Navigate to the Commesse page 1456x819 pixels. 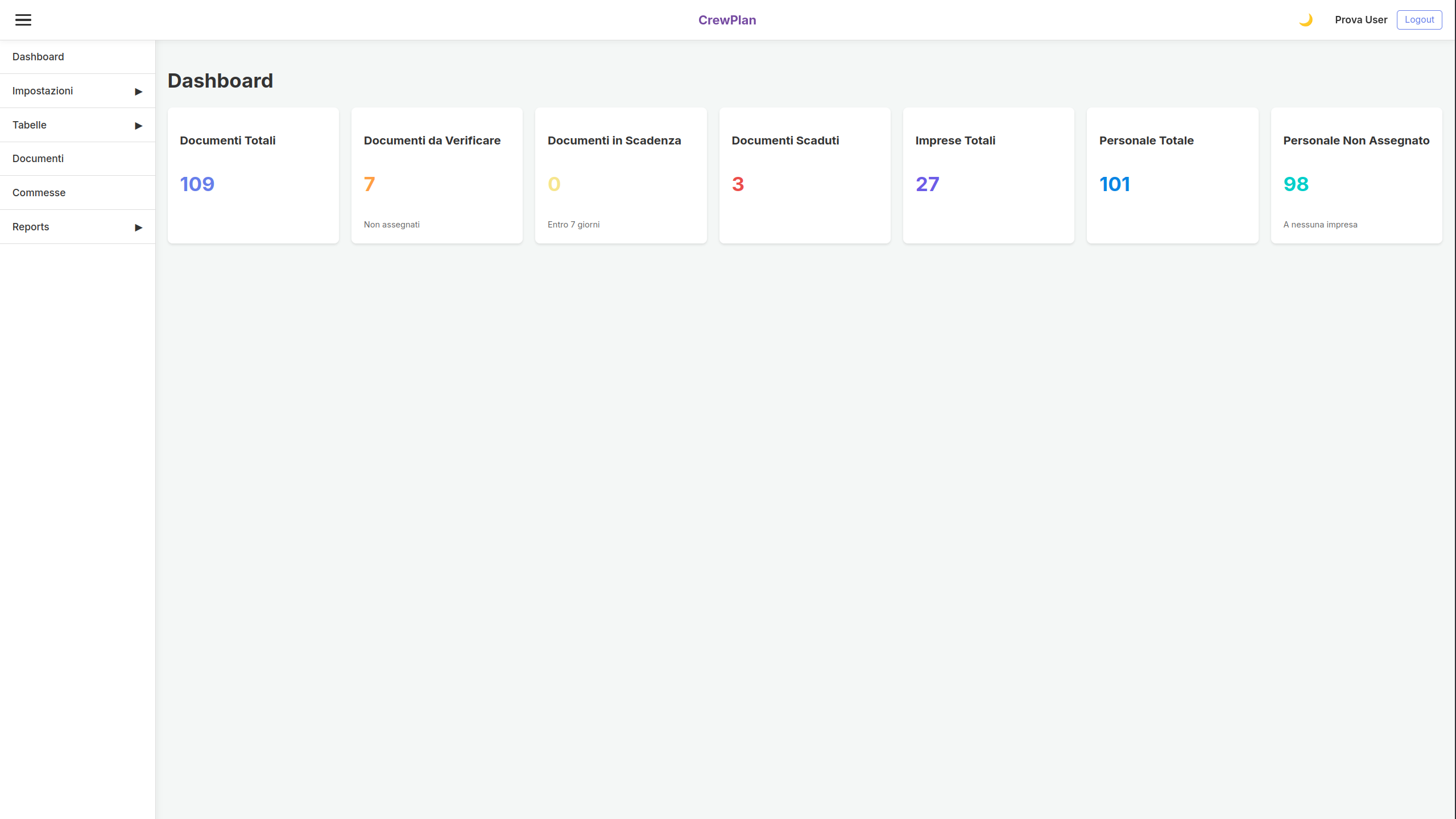click(x=39, y=192)
